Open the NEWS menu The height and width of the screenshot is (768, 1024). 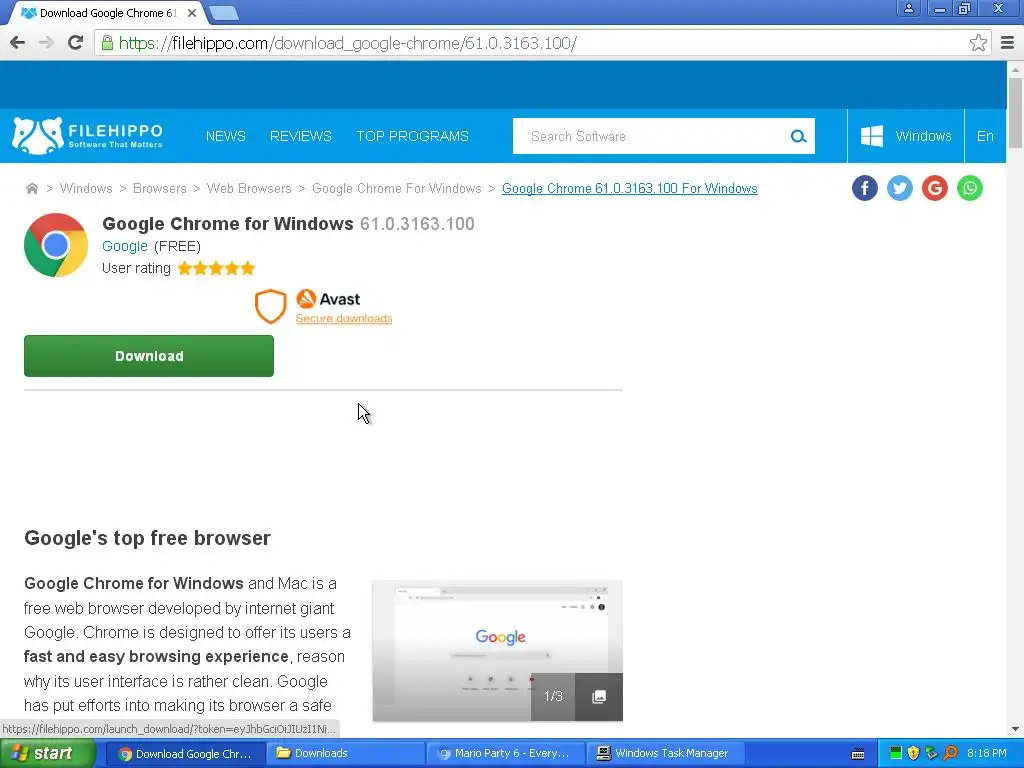pos(225,136)
